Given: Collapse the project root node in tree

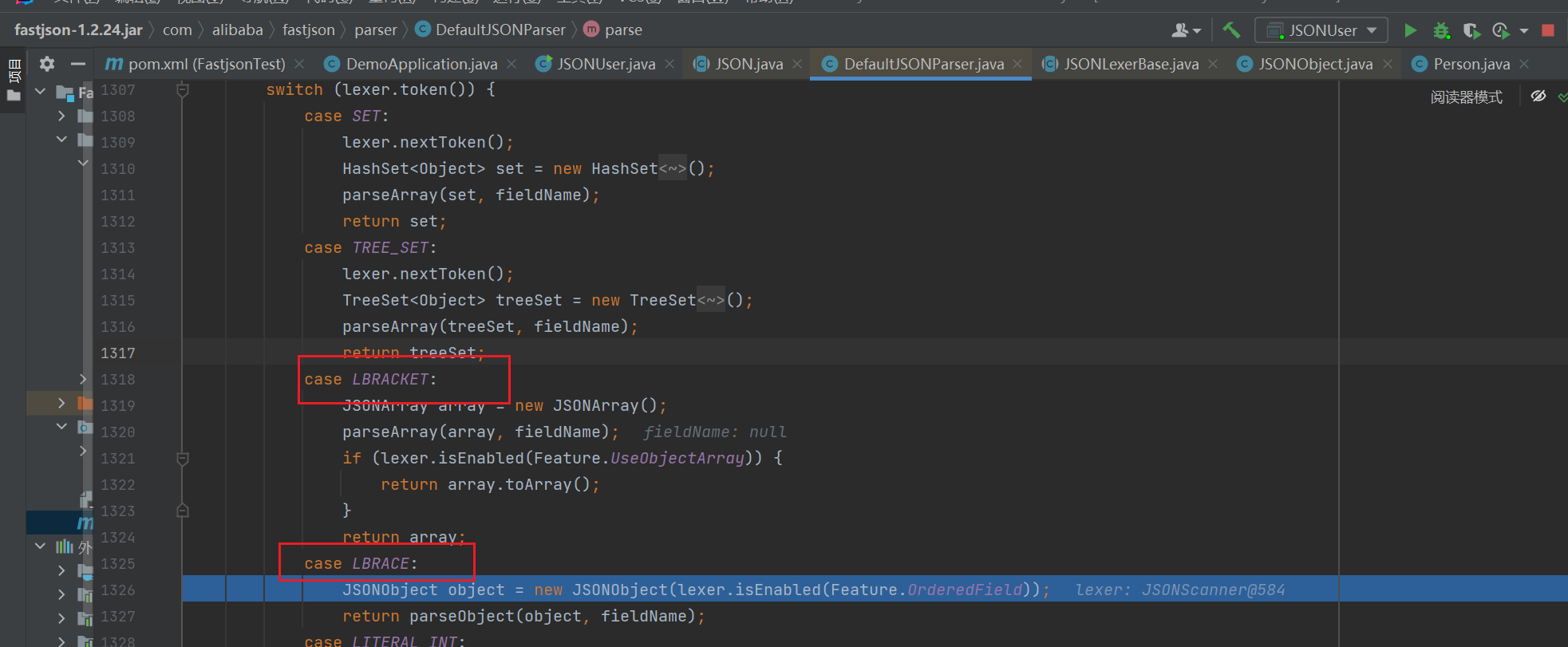Looking at the screenshot, I should [40, 92].
